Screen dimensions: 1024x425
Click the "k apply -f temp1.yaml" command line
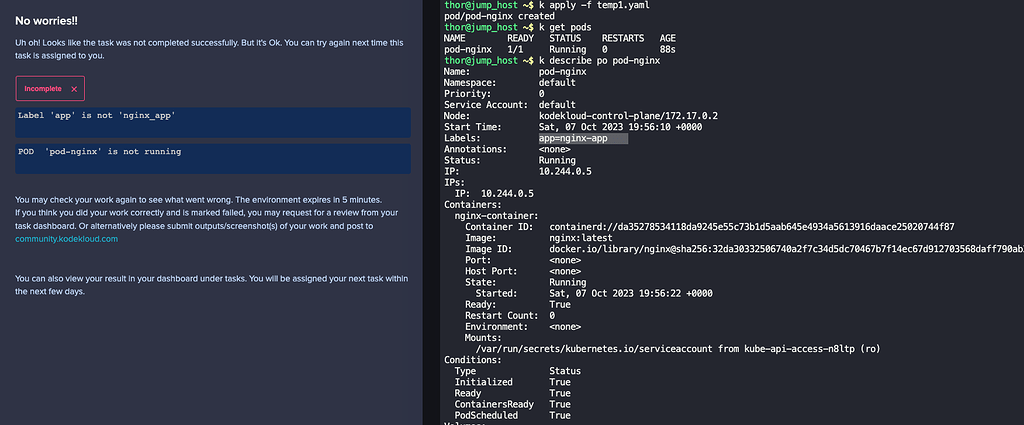point(596,7)
